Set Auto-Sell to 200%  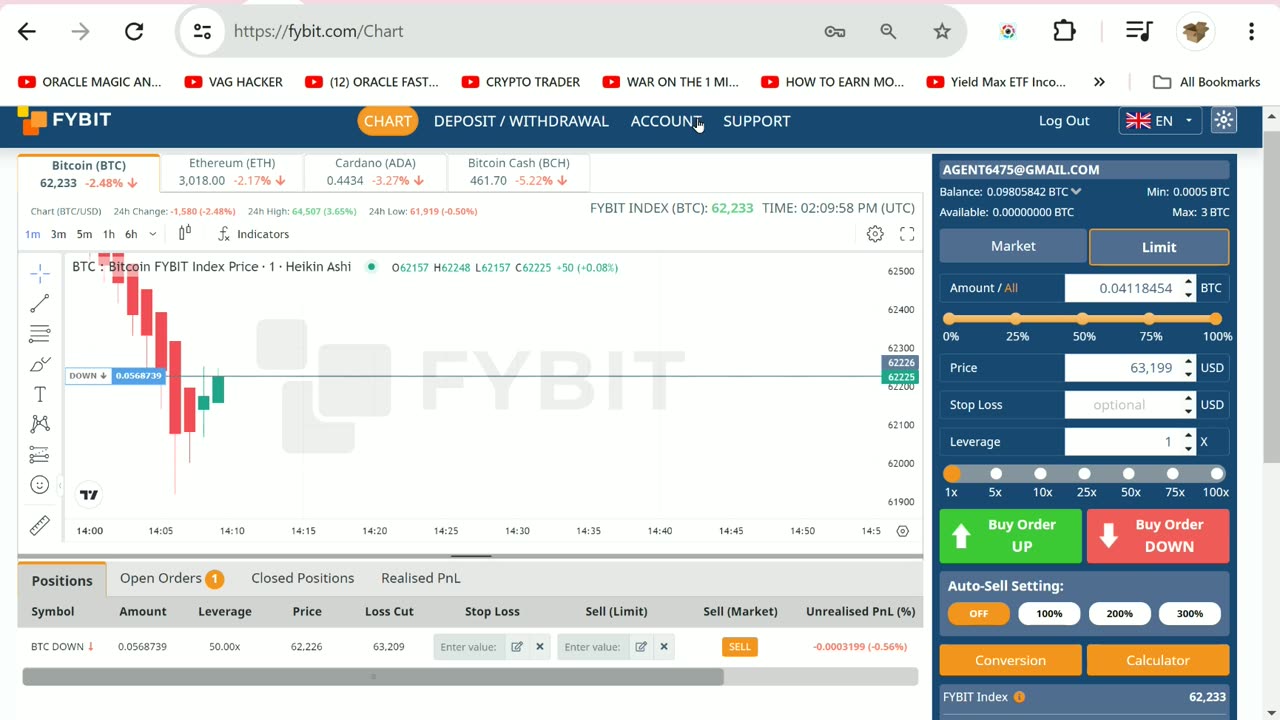click(x=1119, y=613)
